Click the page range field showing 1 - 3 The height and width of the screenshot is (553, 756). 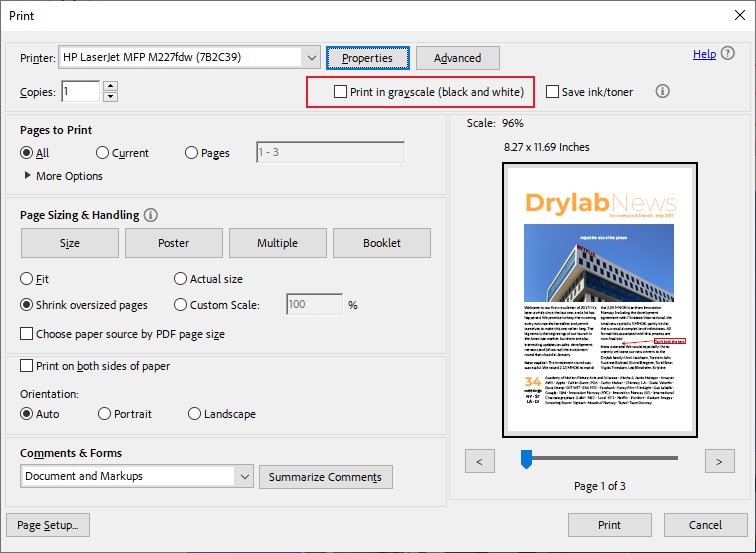point(331,152)
